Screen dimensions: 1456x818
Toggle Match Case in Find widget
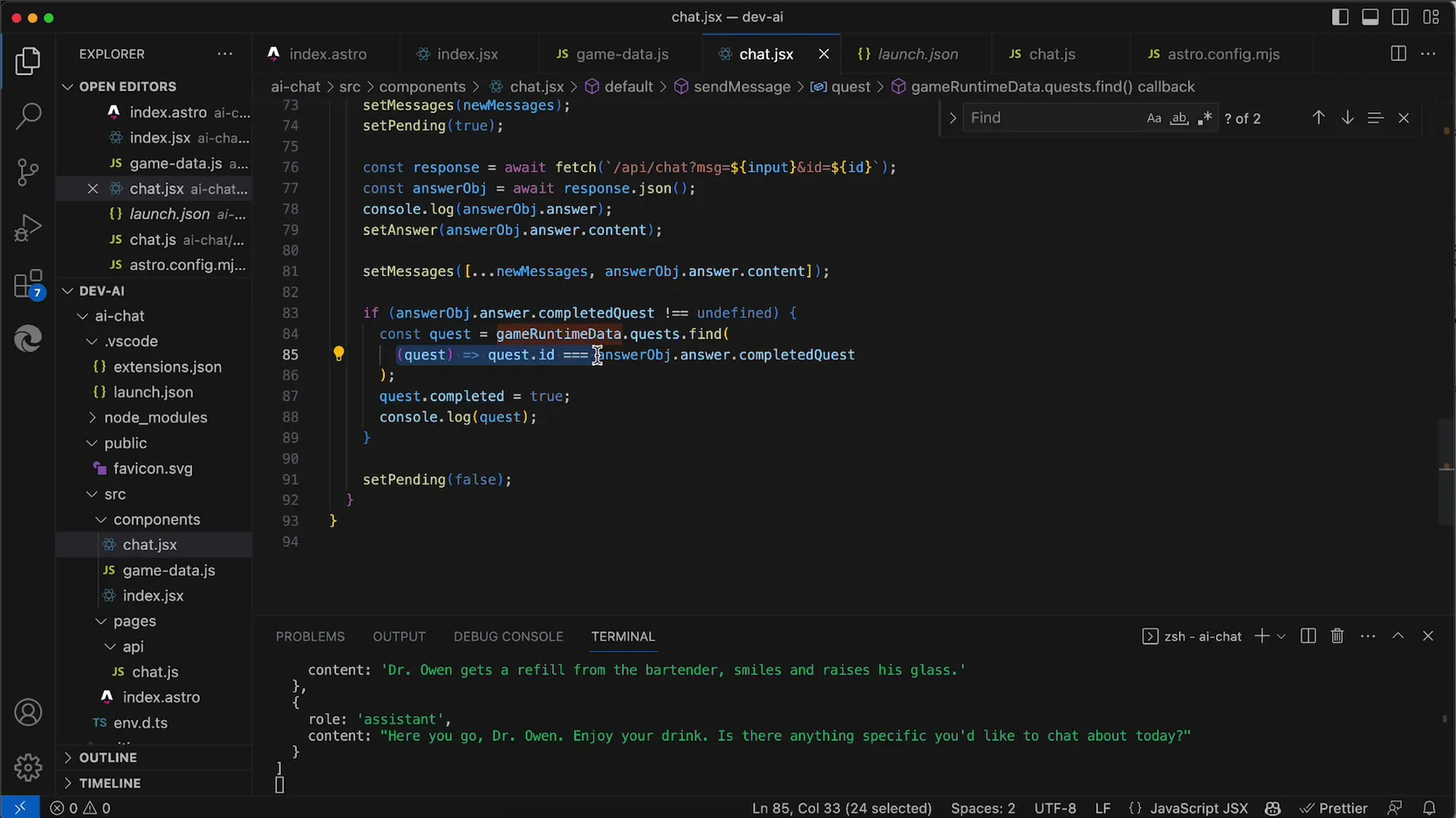1154,118
